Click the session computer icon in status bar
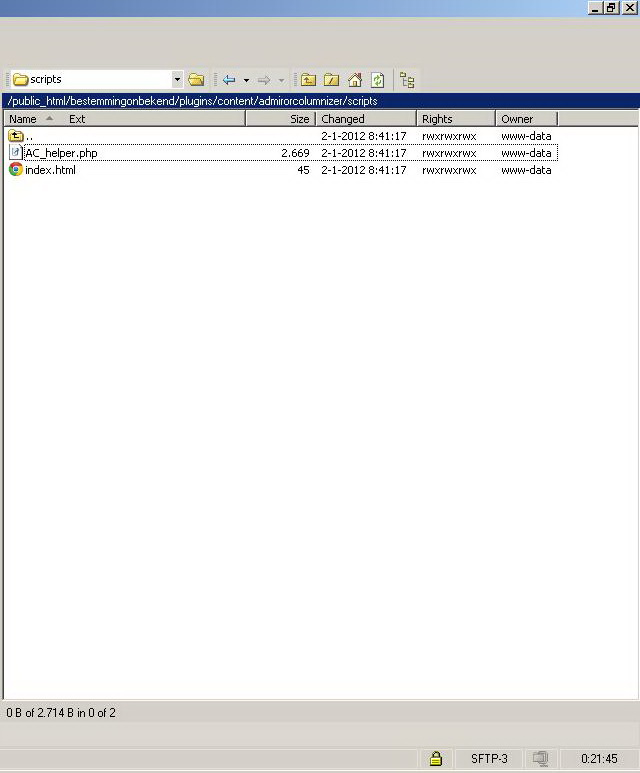The width and height of the screenshot is (640, 773). tap(540, 758)
